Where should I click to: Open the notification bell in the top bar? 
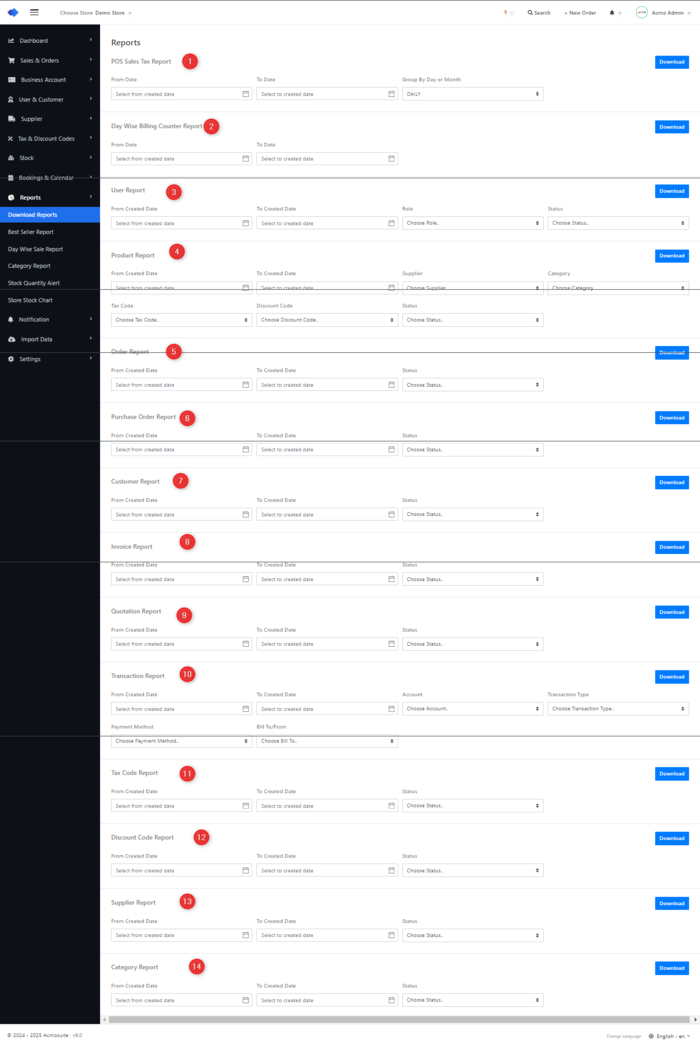pos(612,13)
